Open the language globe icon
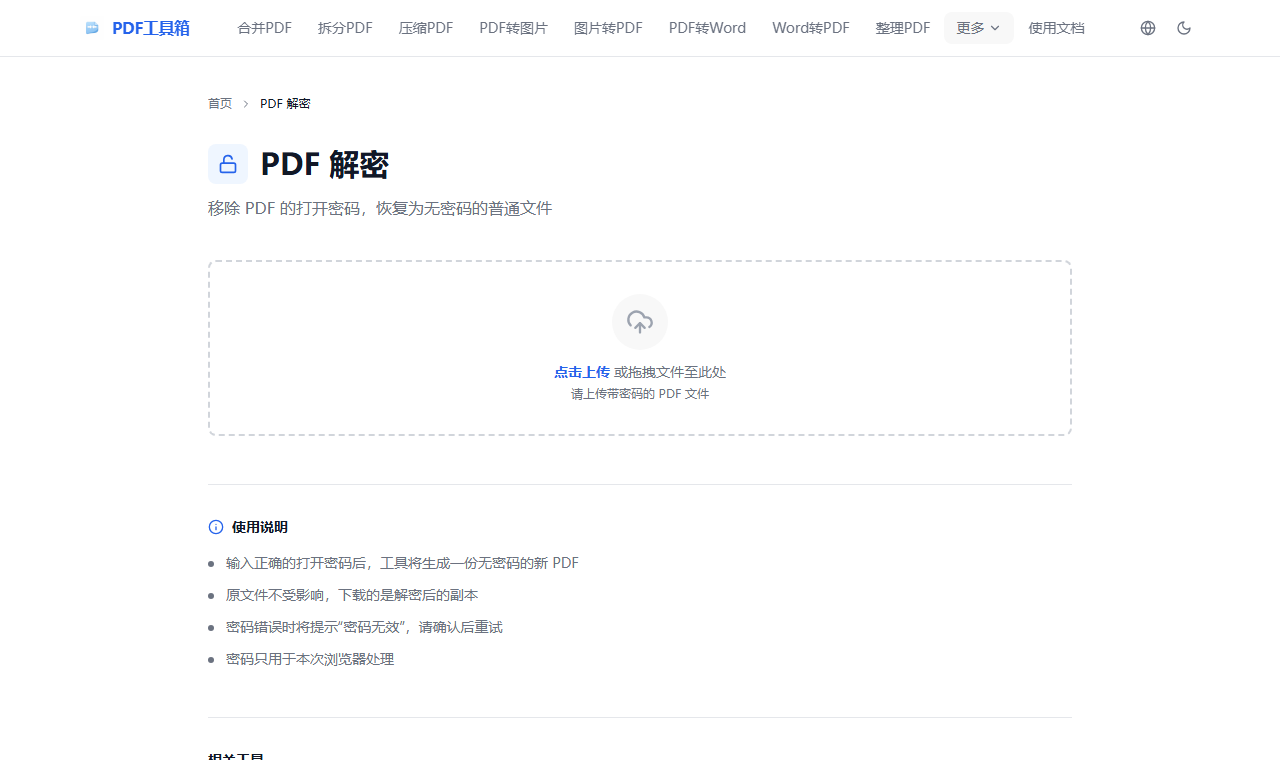The width and height of the screenshot is (1280, 760). click(x=1148, y=28)
